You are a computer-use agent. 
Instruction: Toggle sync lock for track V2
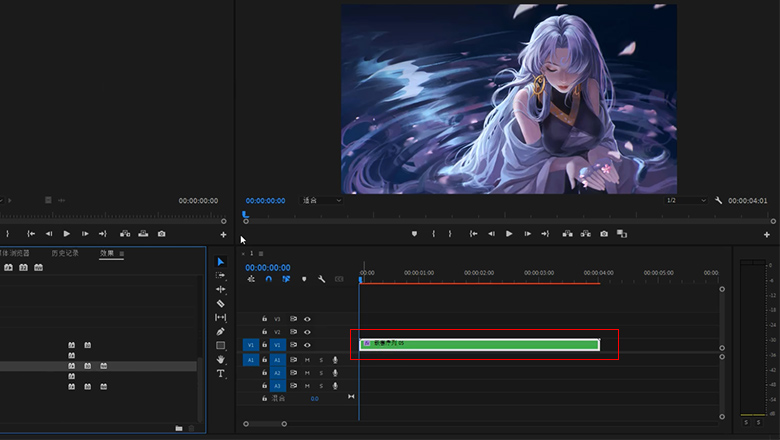(293, 332)
